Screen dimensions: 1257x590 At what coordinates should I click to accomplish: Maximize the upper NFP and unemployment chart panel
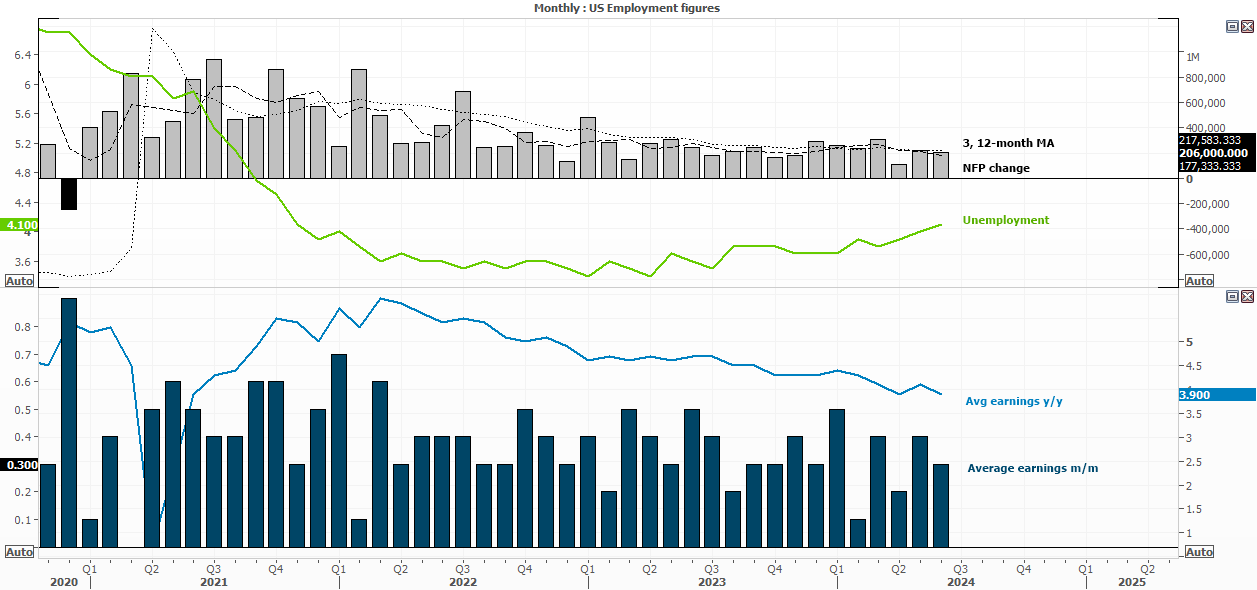pyautogui.click(x=1233, y=27)
